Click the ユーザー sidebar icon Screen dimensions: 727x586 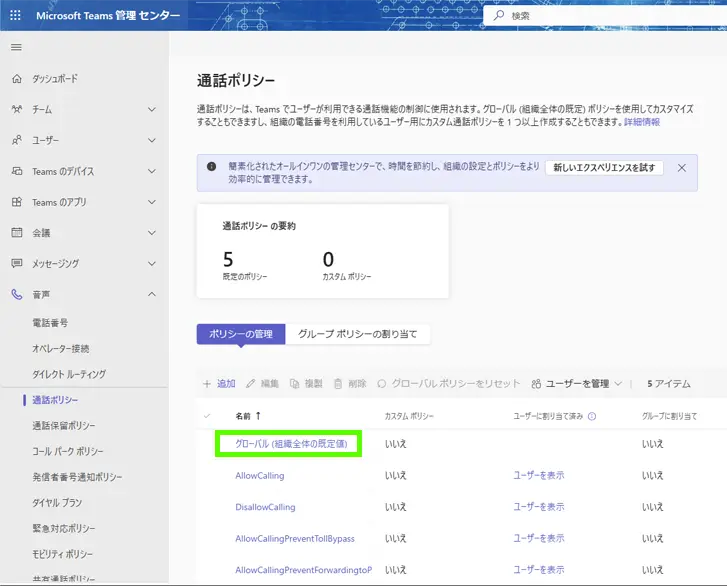pyautogui.click(x=17, y=140)
